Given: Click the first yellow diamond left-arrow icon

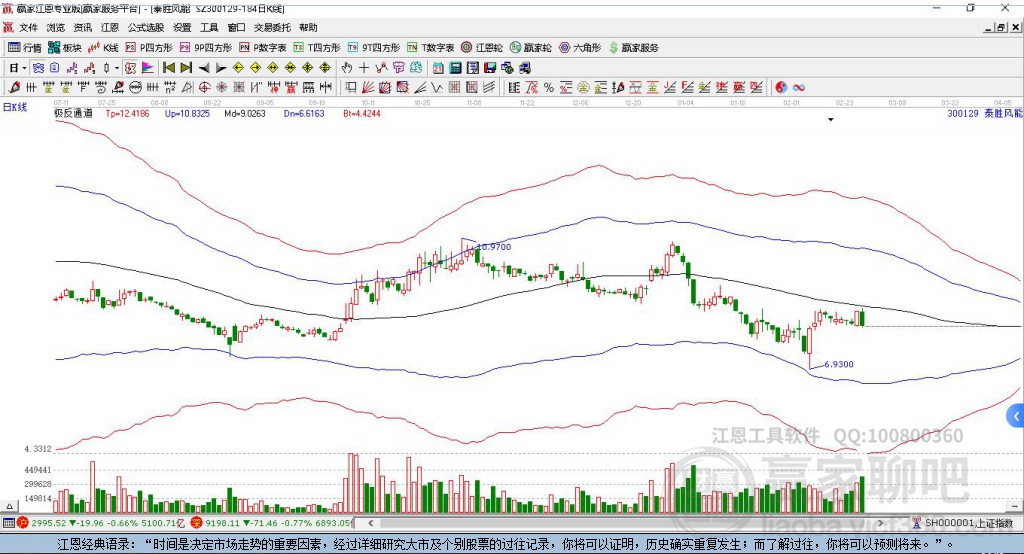Looking at the screenshot, I should coord(238,68).
